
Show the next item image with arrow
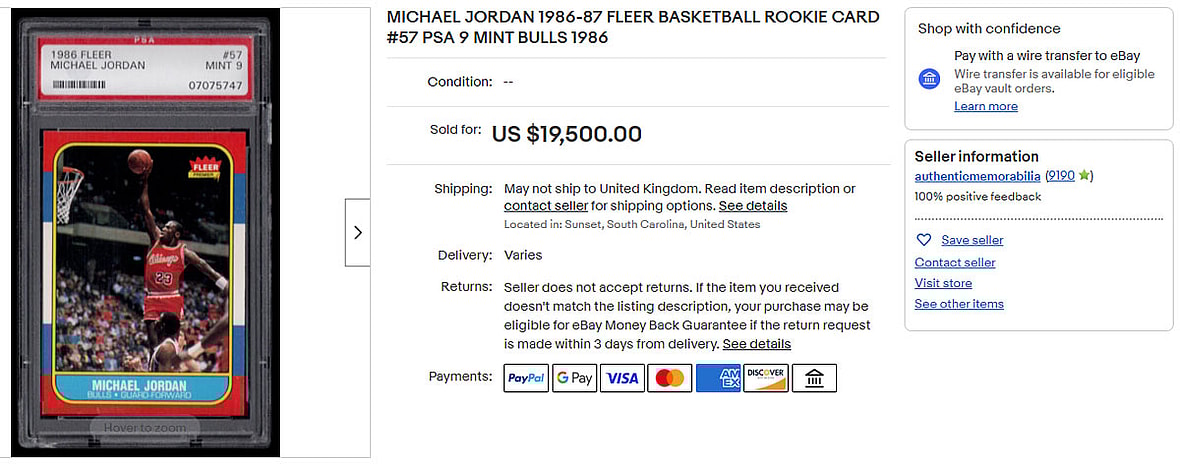point(358,232)
